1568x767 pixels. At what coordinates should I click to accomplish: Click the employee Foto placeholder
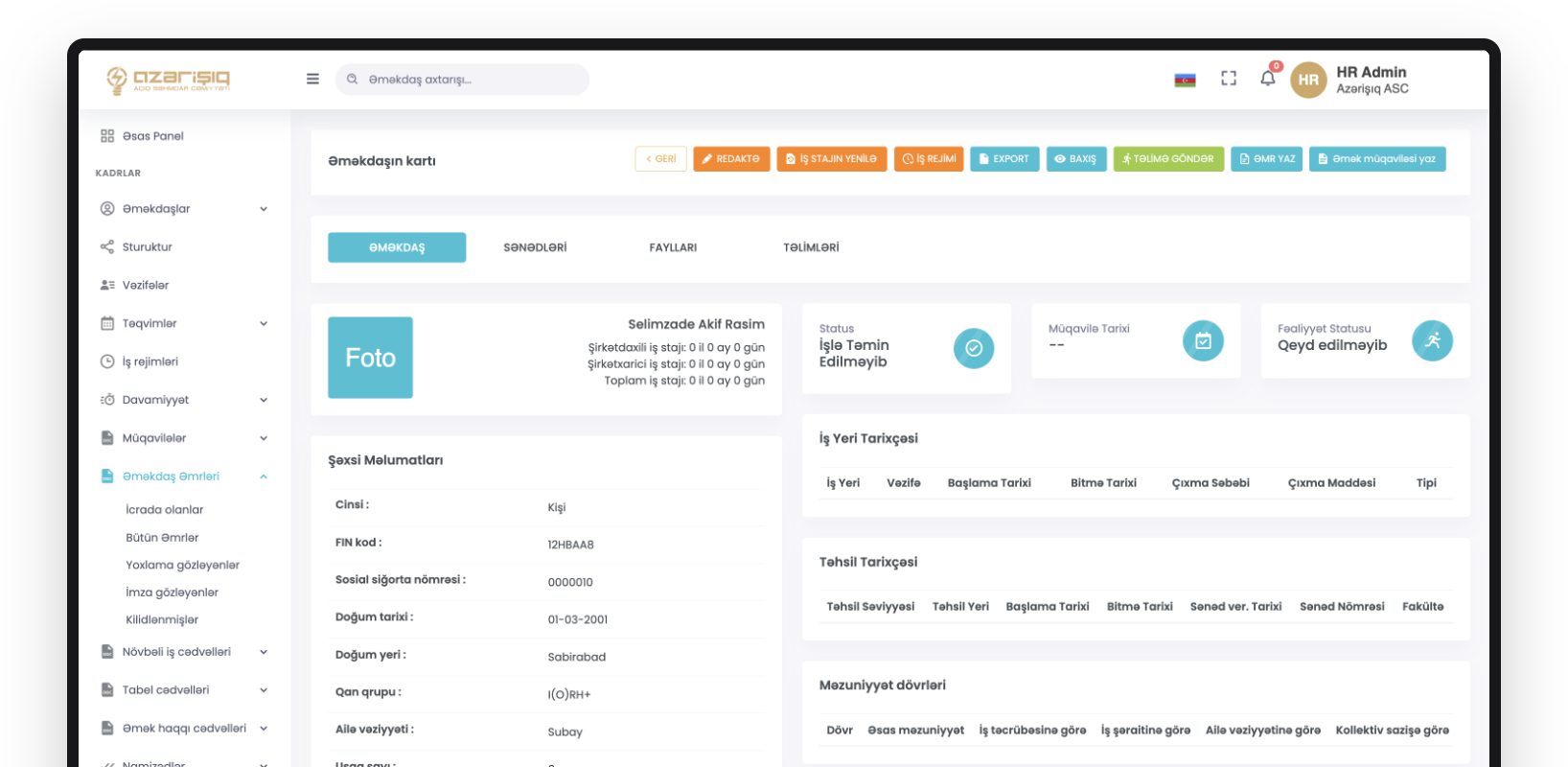(x=370, y=358)
